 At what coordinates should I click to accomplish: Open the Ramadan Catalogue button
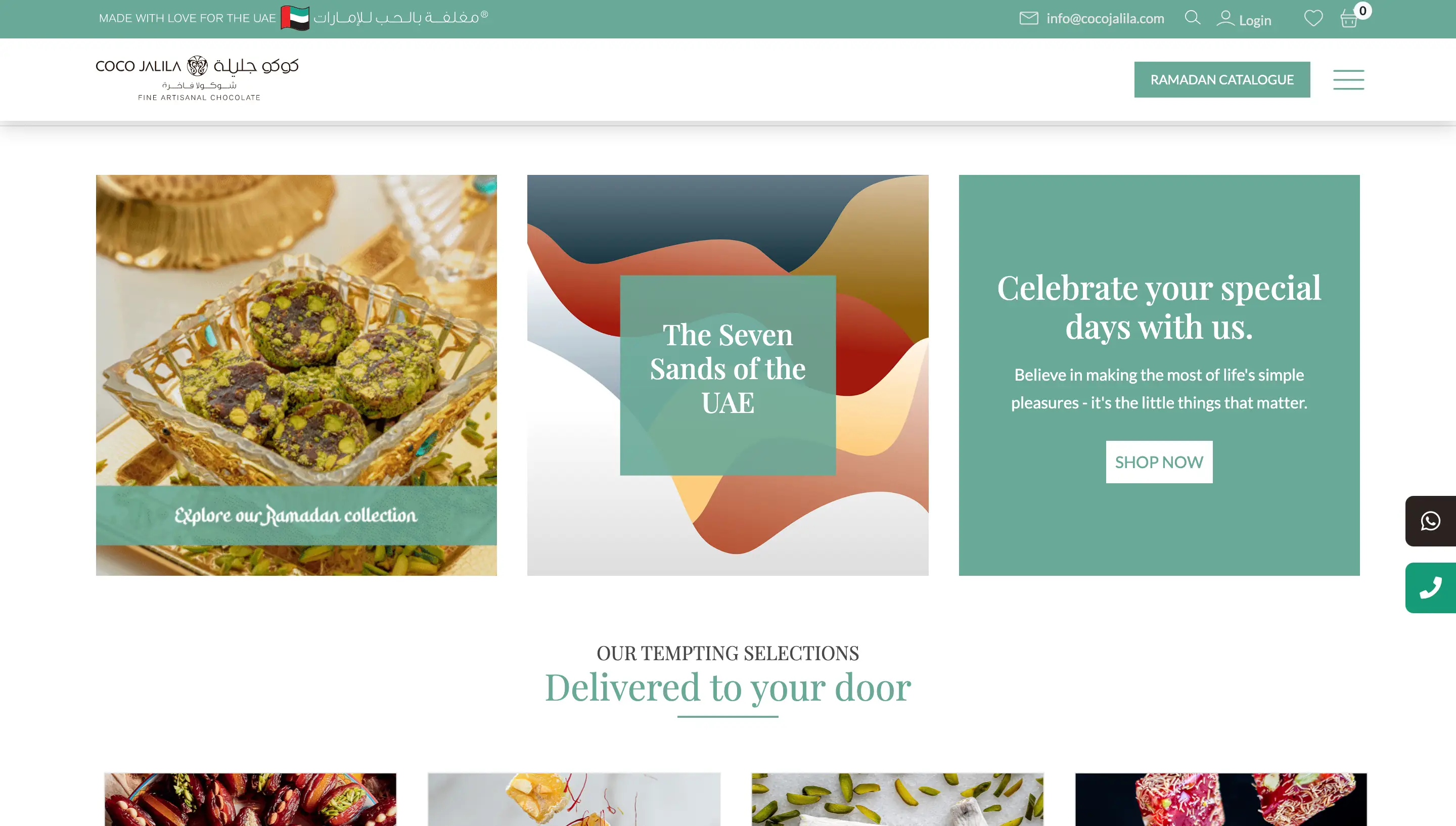pos(1222,79)
